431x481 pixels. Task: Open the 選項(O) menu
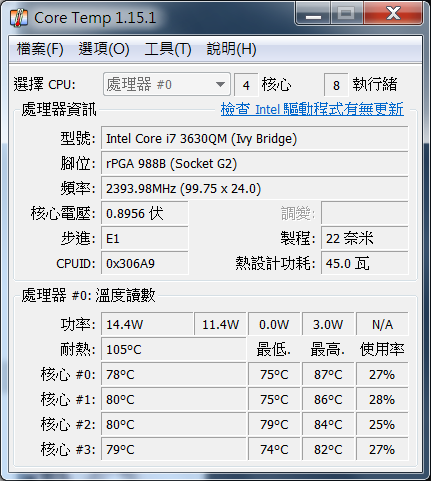104,49
